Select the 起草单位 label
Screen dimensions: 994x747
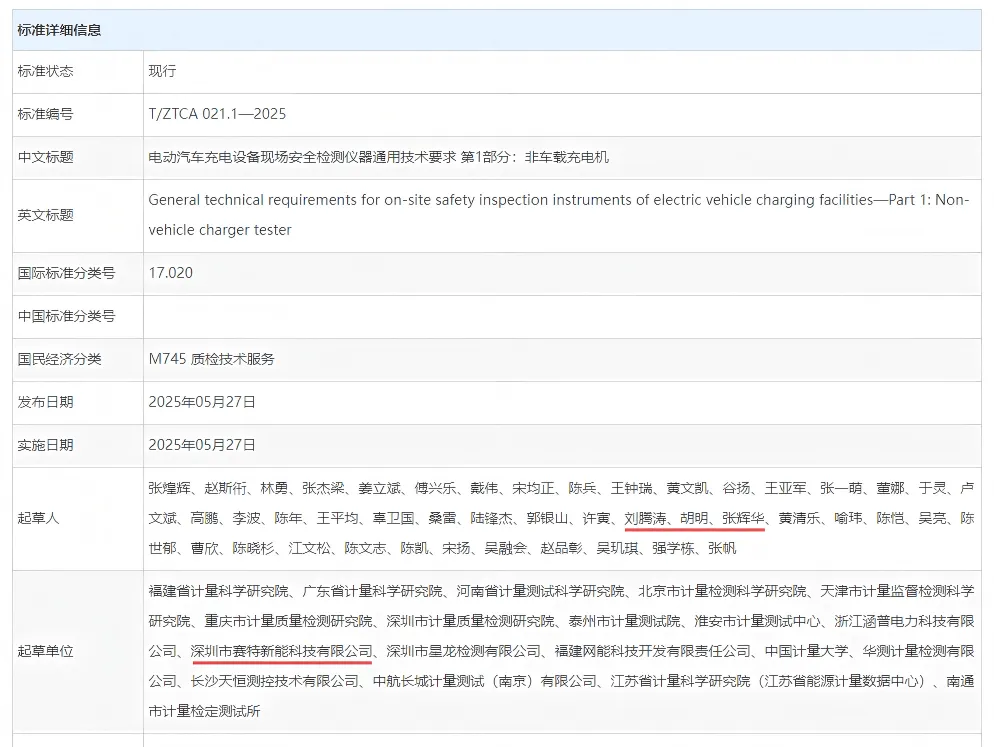click(46, 651)
